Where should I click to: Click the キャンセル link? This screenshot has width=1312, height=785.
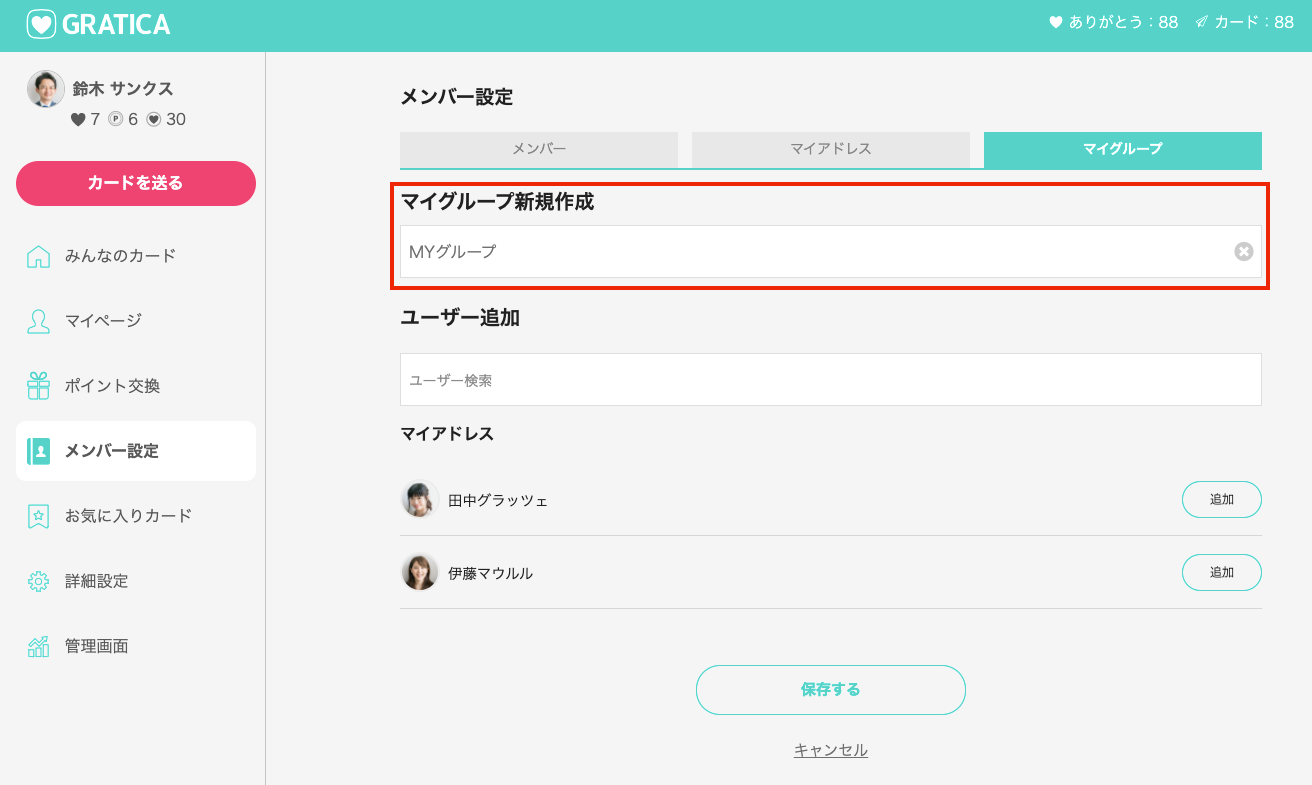point(831,750)
